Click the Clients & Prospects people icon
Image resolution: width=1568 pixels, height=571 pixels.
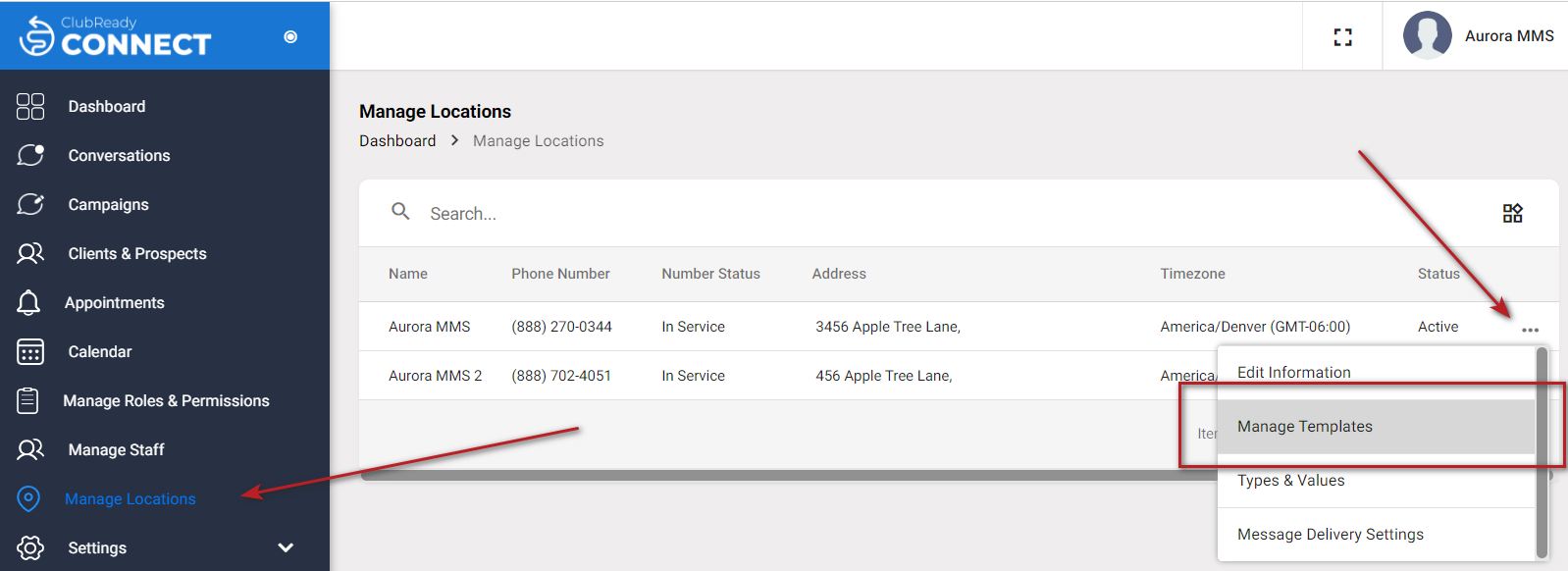(x=30, y=253)
